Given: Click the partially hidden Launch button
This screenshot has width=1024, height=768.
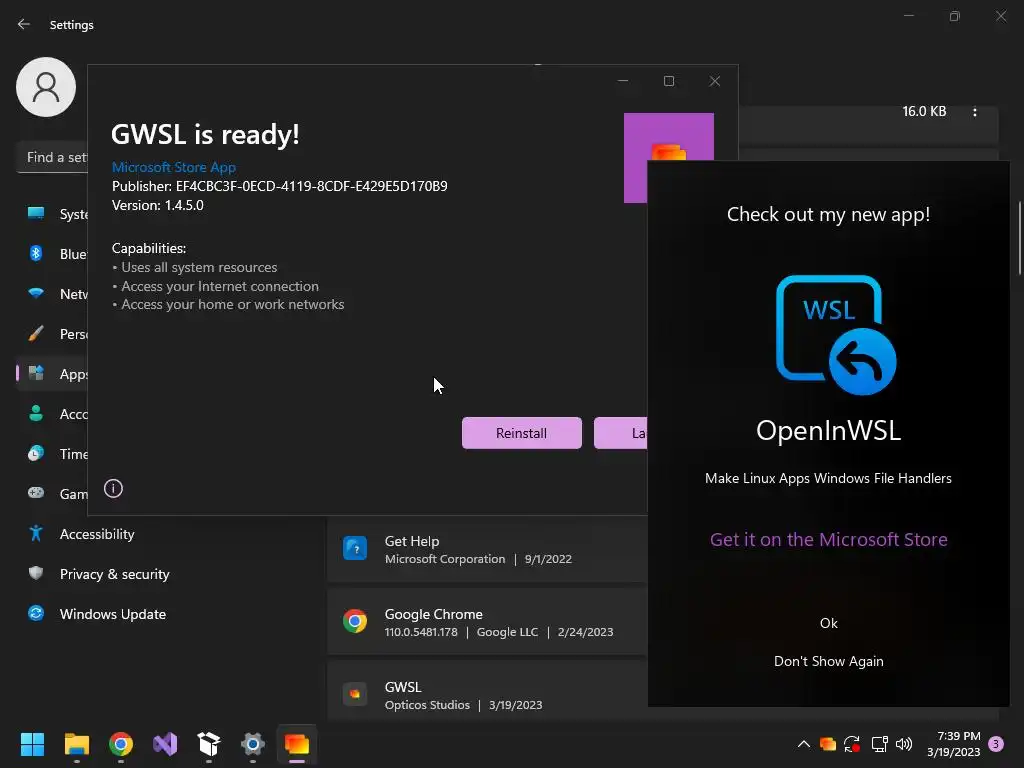Looking at the screenshot, I should pyautogui.click(x=620, y=433).
